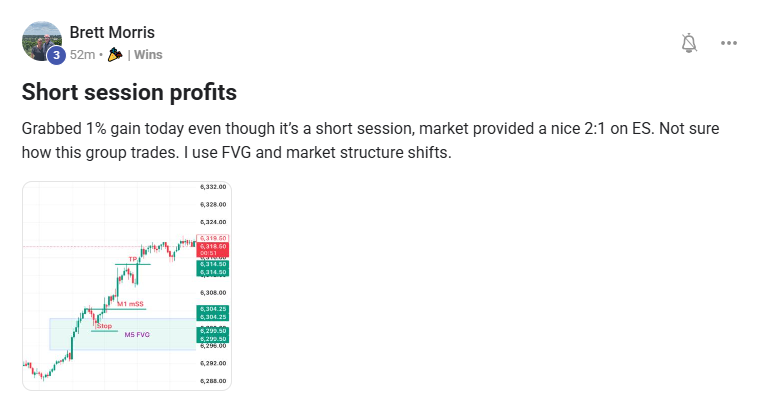This screenshot has height=402, width=765.
Task: Toggle the notification bell for this post
Action: pos(689,43)
